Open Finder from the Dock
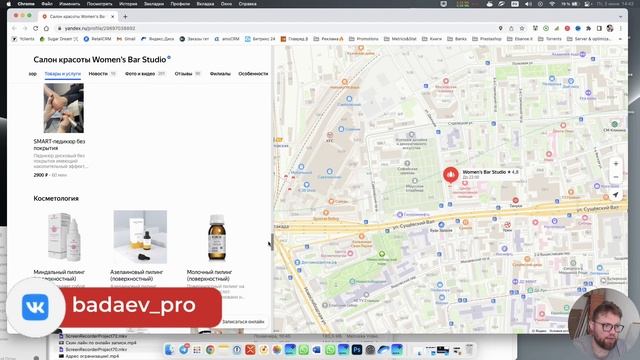The image size is (640, 360). tap(170, 349)
